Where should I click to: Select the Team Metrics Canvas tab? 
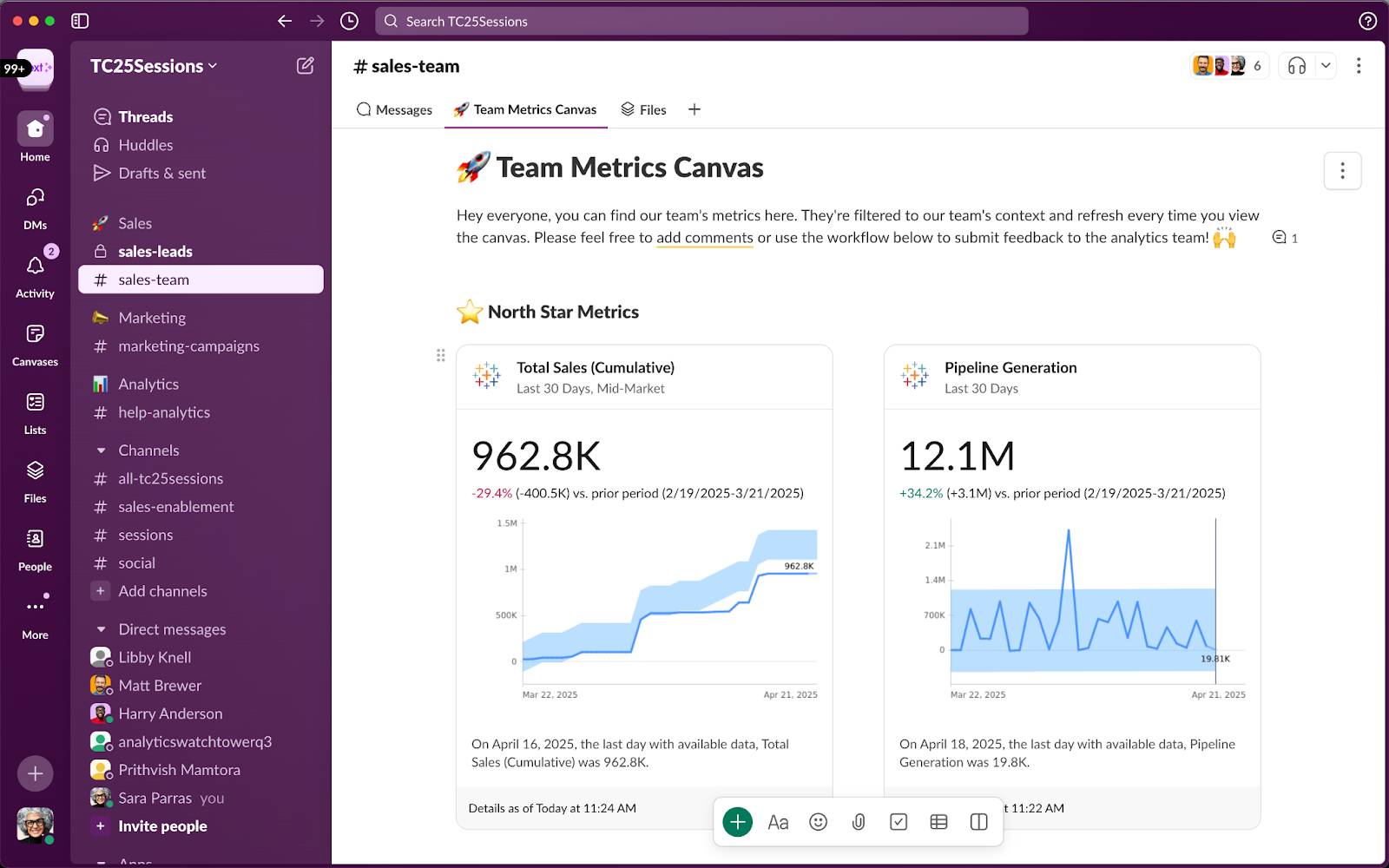pyautogui.click(x=525, y=109)
